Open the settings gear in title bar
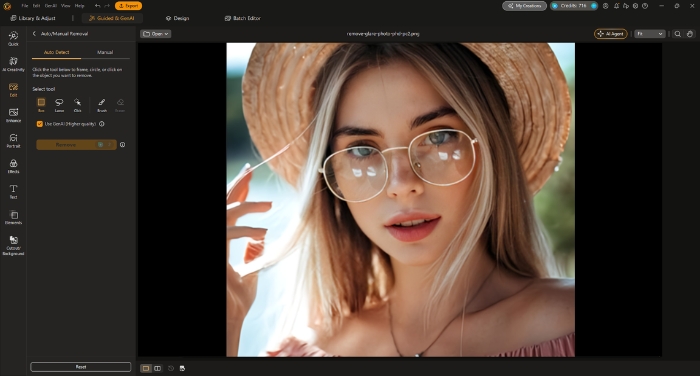700x376 pixels. pyautogui.click(x=635, y=6)
